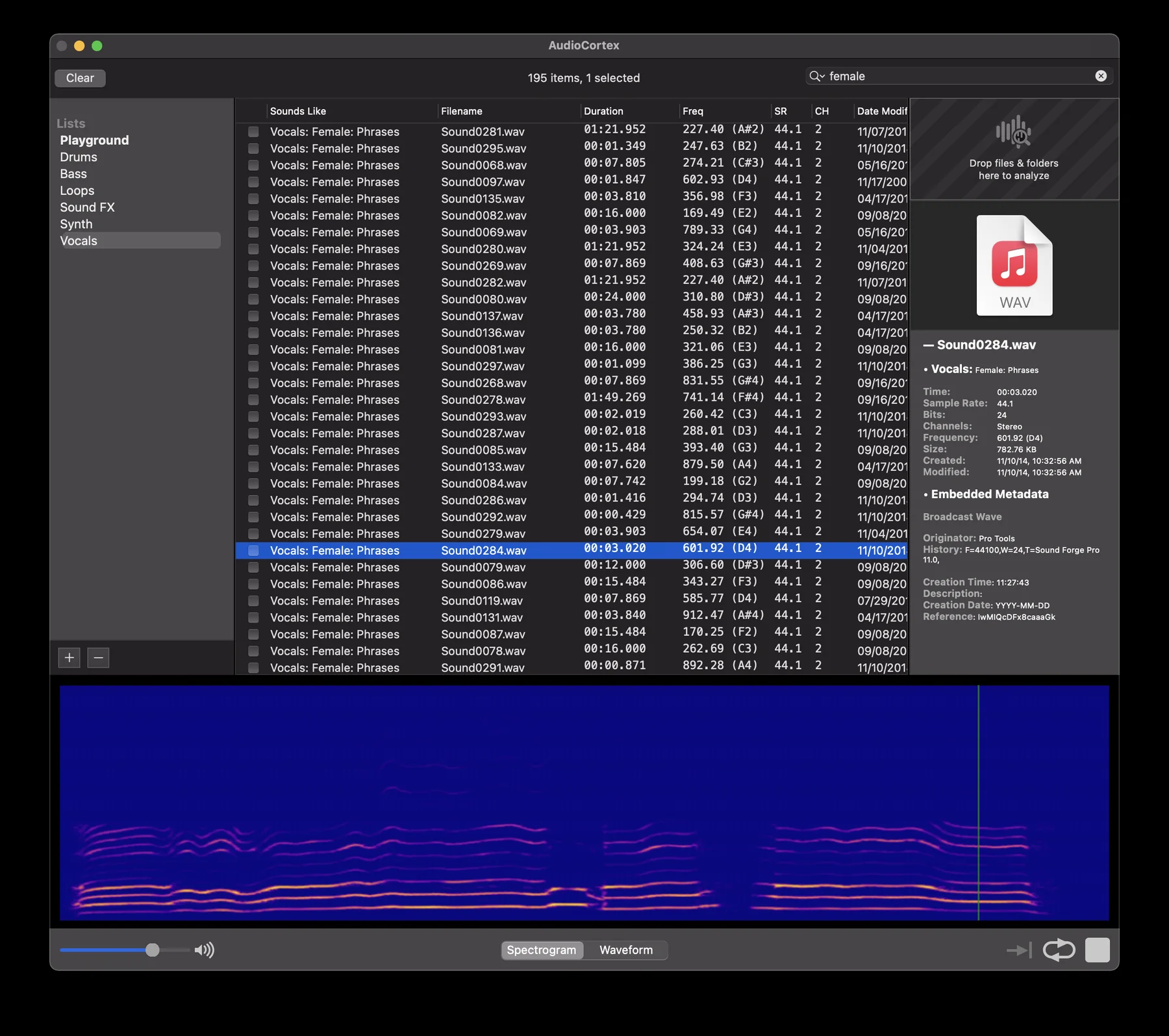Select the Sound0280.wav row
This screenshot has width=1169, height=1036.
pos(572,249)
